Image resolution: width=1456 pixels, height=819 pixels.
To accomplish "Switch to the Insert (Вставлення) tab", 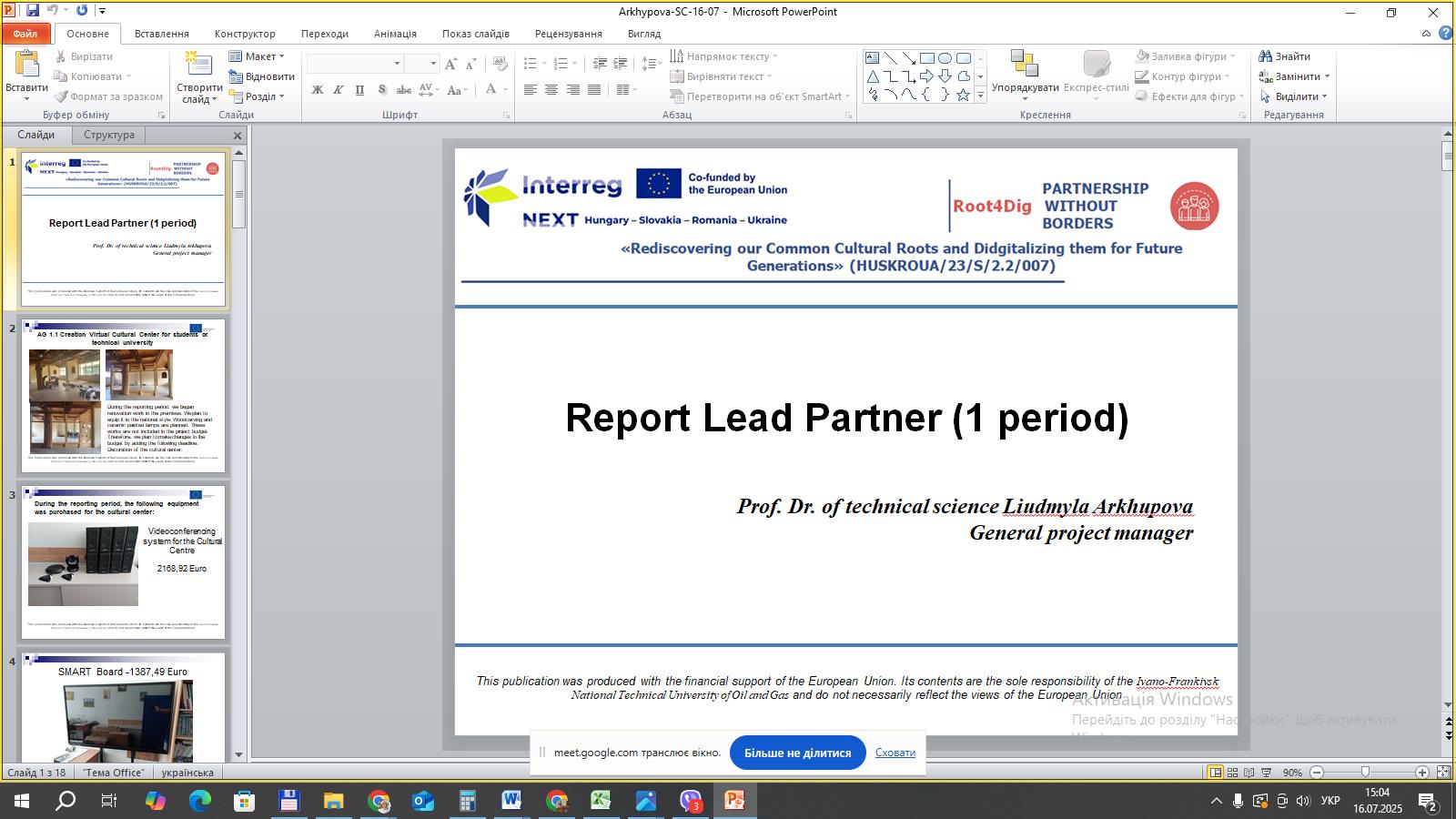I will [x=162, y=34].
